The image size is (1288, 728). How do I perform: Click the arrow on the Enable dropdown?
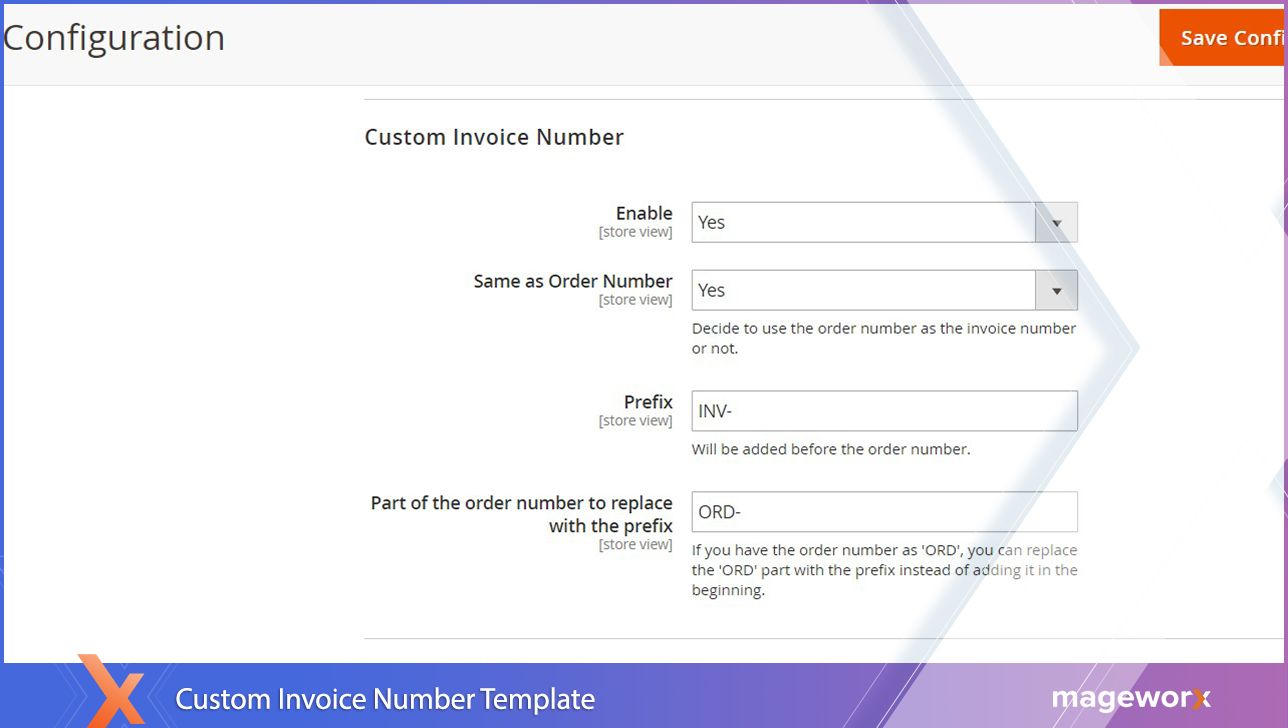coord(1056,222)
